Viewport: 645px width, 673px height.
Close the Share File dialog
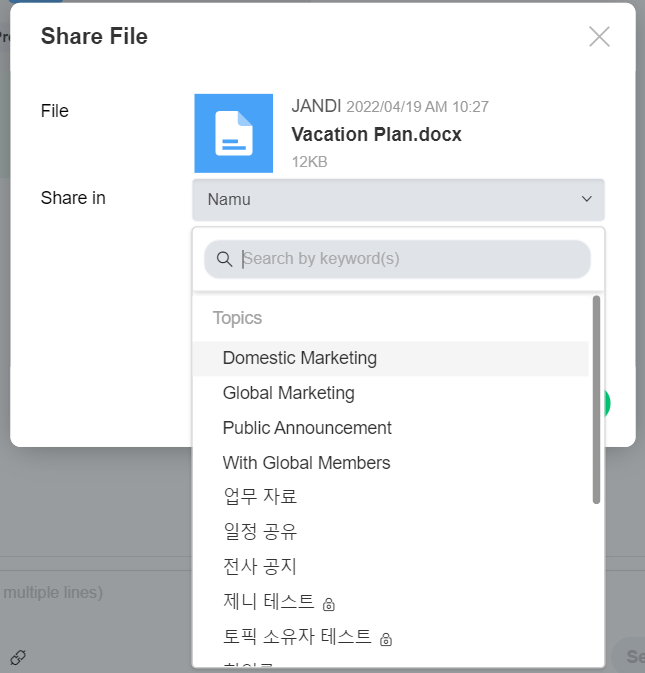(x=599, y=37)
